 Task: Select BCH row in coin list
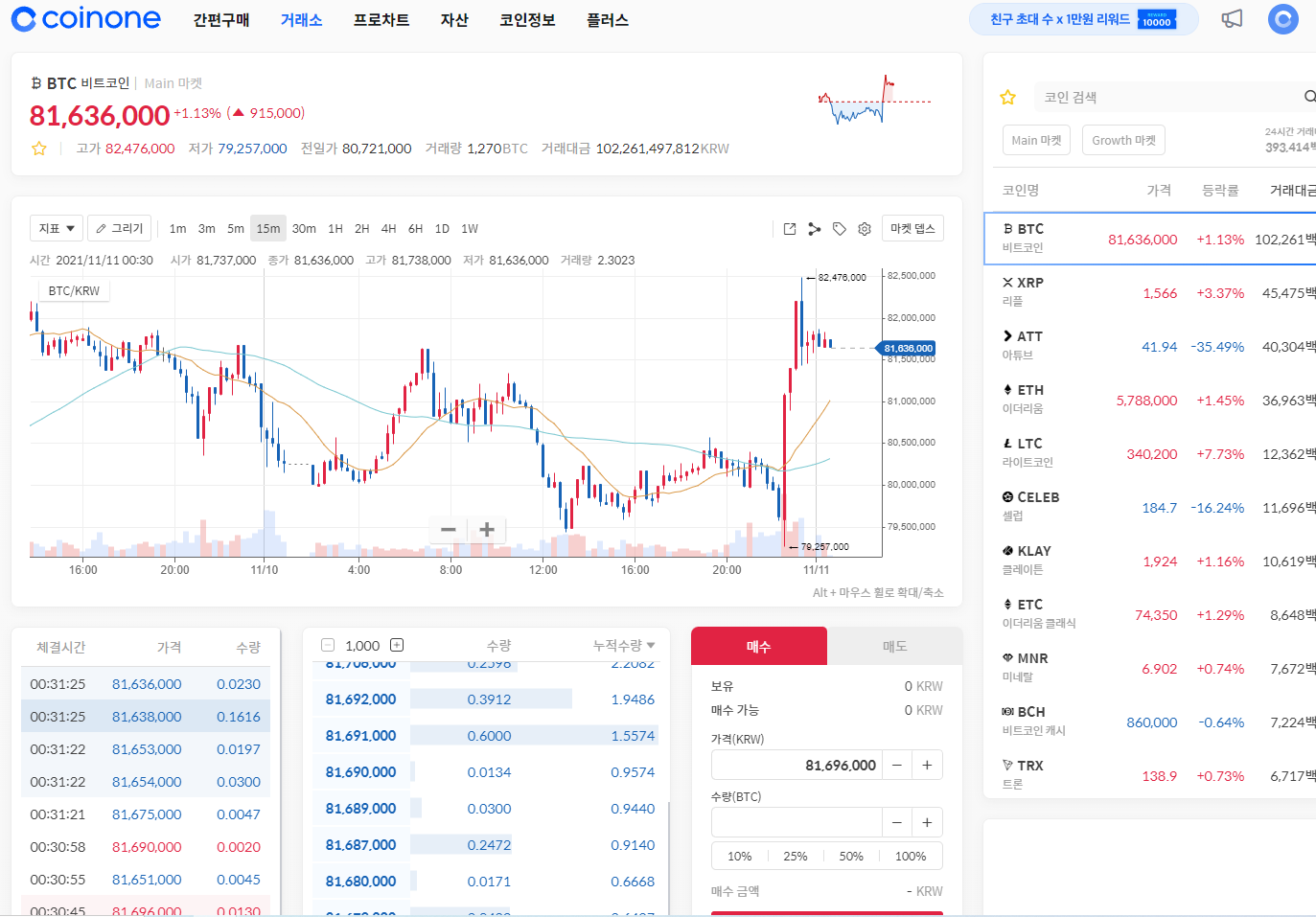coord(1150,722)
